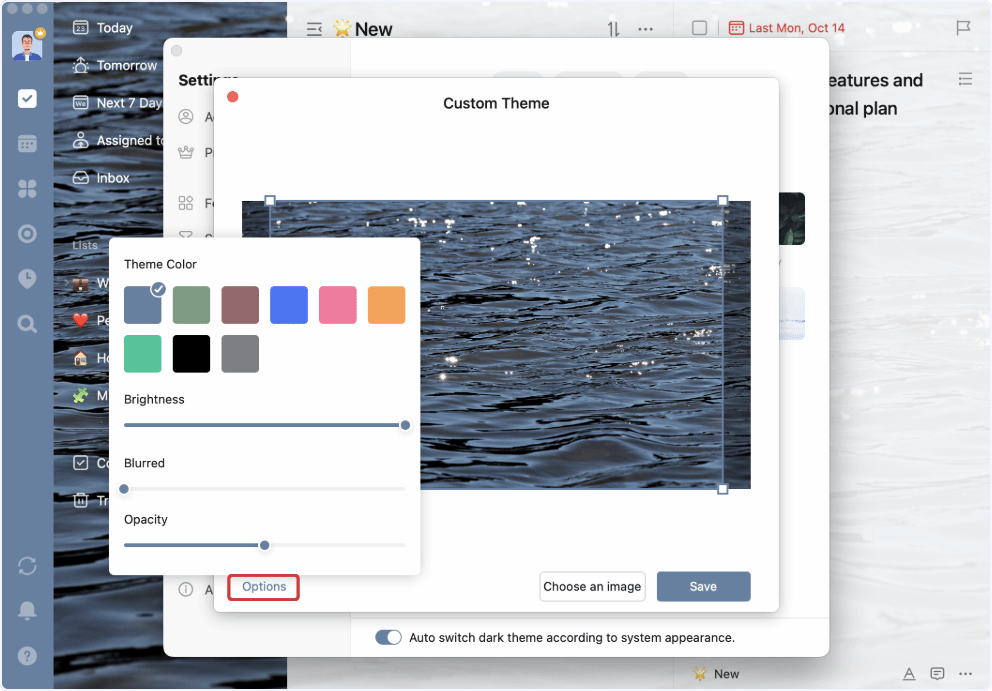Pick the orange theme color swatch
Viewport: 992px width, 691px height.
point(386,305)
